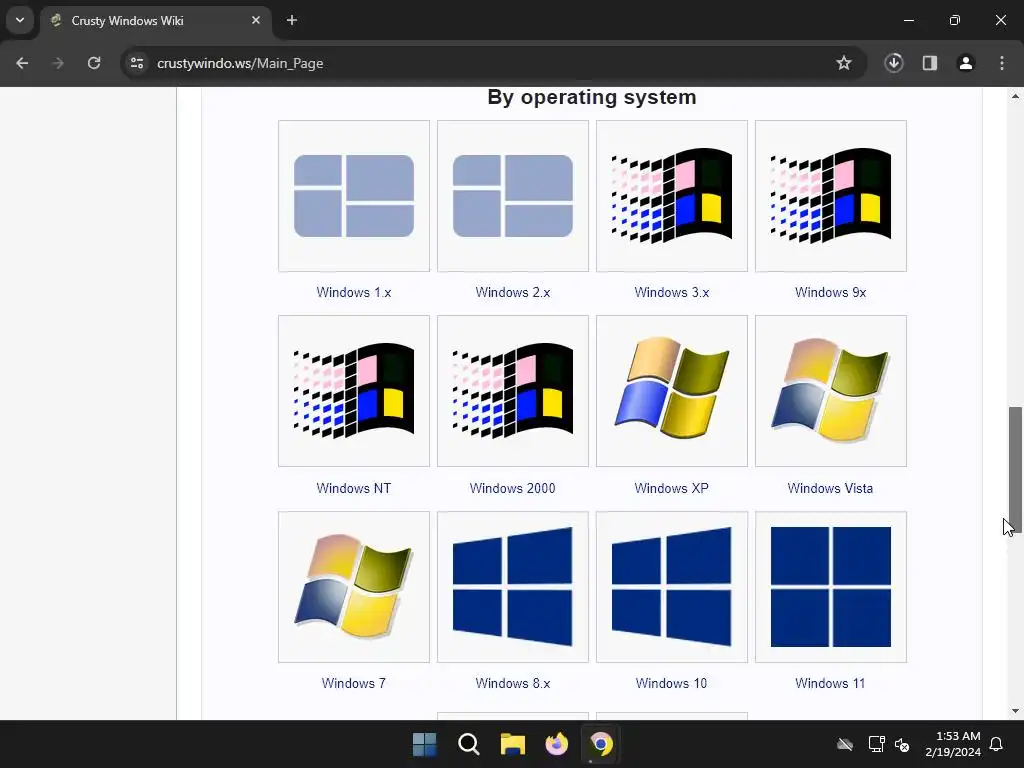Follow the Windows 10 text link

(671, 683)
